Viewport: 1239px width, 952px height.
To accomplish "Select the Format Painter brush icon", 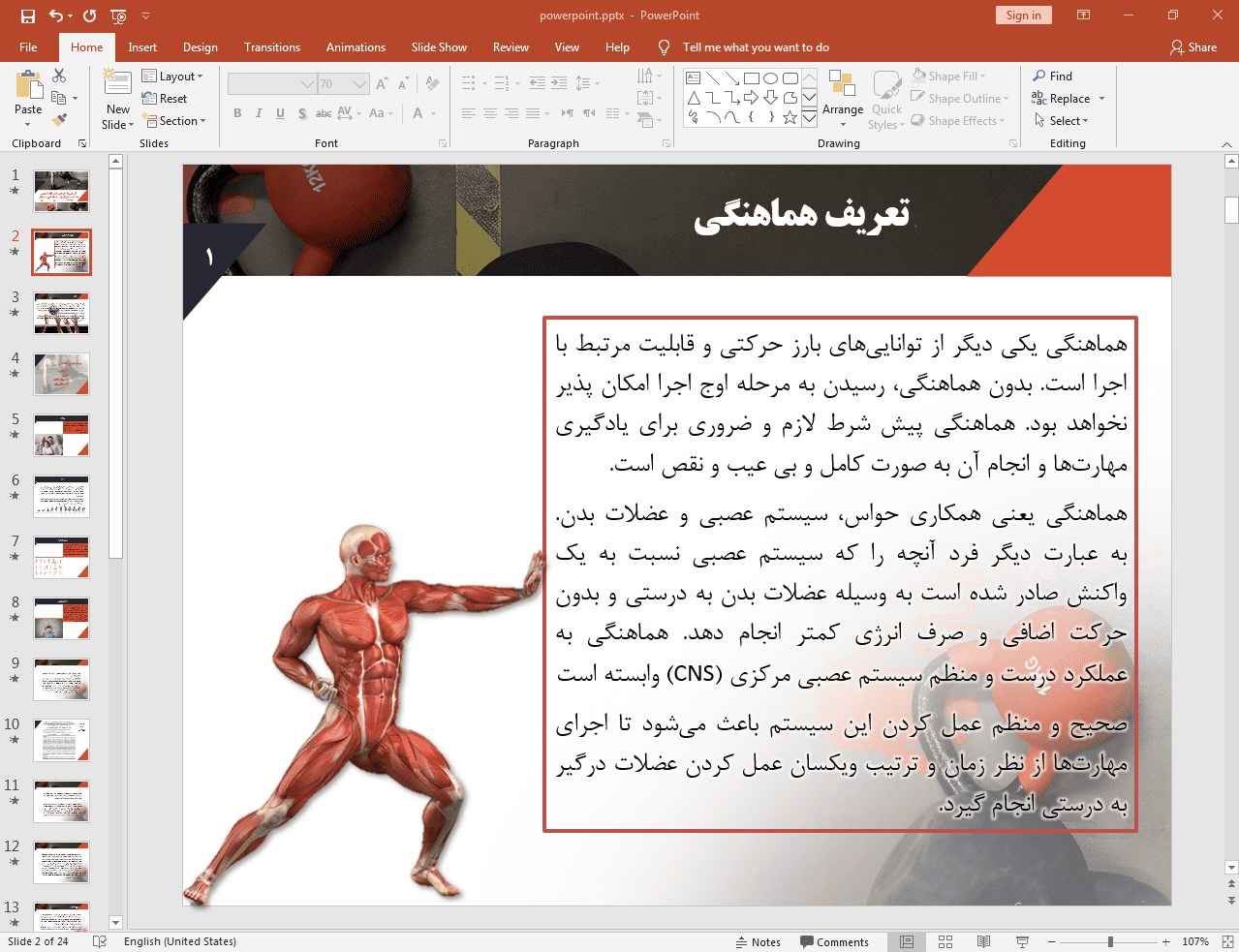I will click(59, 120).
